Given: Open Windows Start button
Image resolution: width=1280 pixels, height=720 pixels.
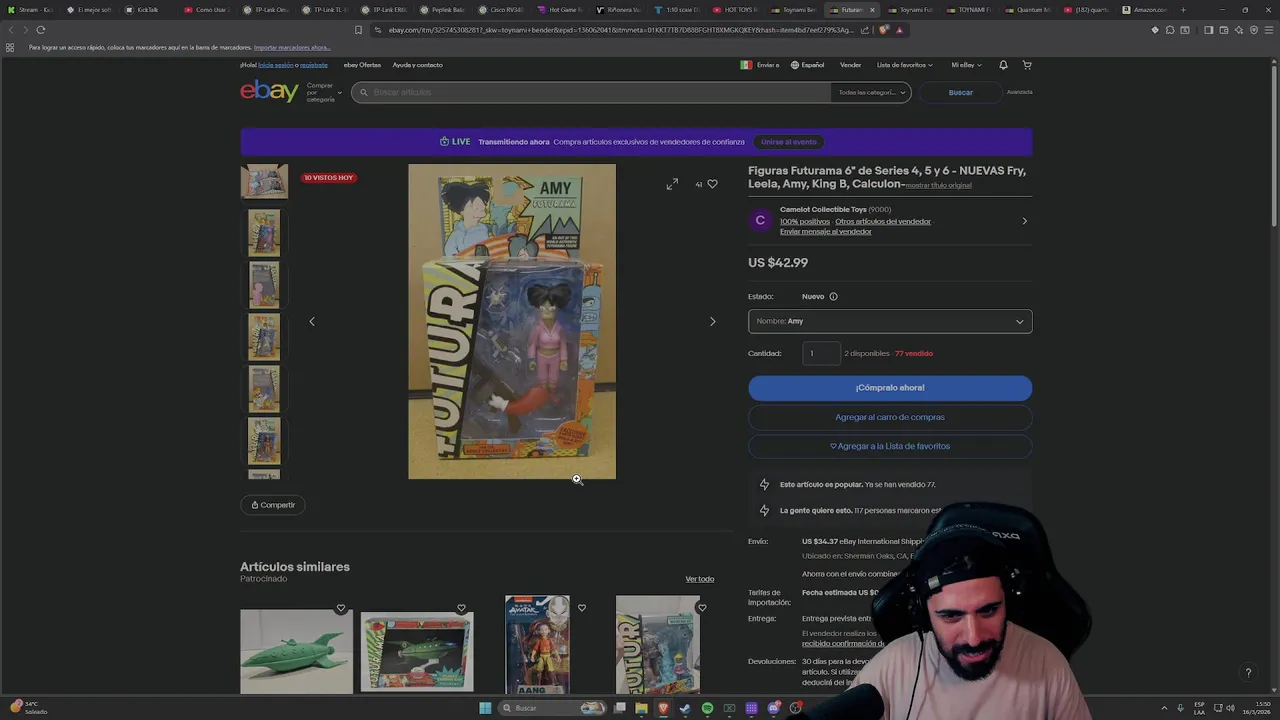Looking at the screenshot, I should click(485, 708).
